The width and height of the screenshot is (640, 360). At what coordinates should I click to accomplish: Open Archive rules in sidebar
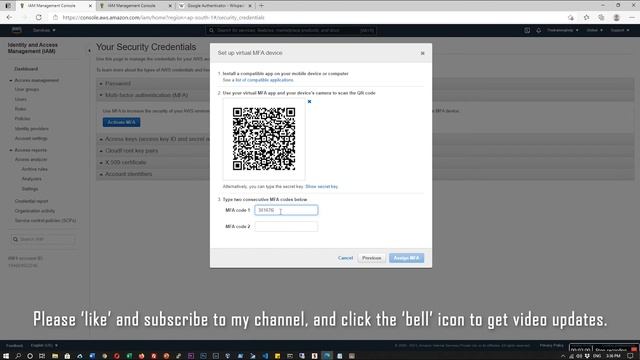[x=34, y=169]
